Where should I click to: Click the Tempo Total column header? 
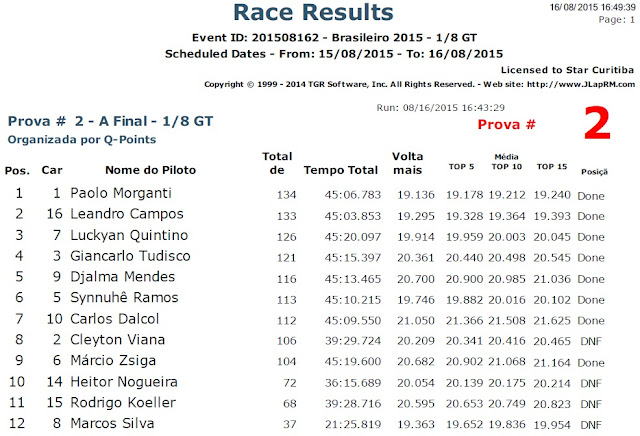coord(341,170)
